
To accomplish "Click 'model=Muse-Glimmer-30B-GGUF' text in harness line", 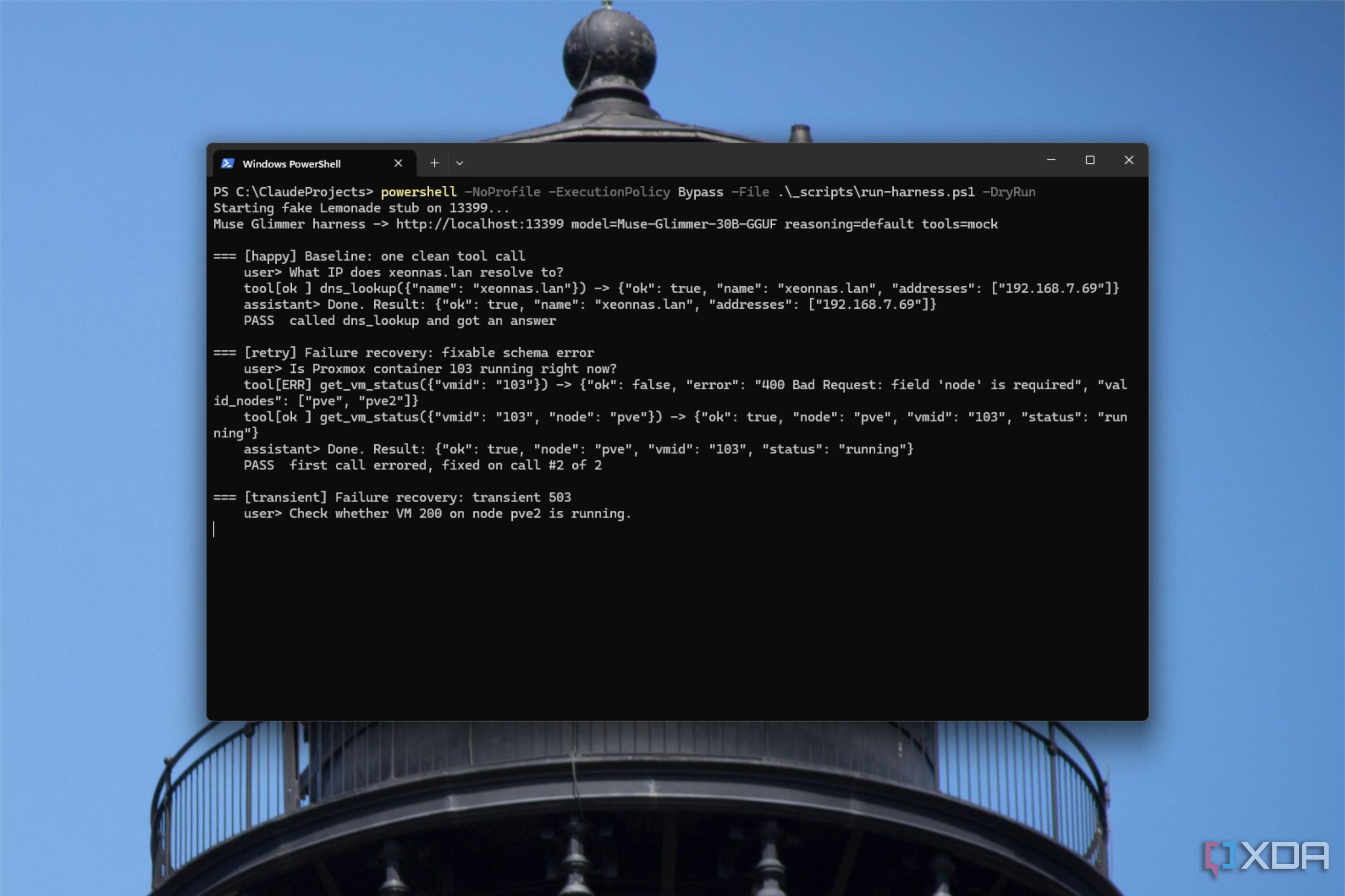I will coord(674,224).
